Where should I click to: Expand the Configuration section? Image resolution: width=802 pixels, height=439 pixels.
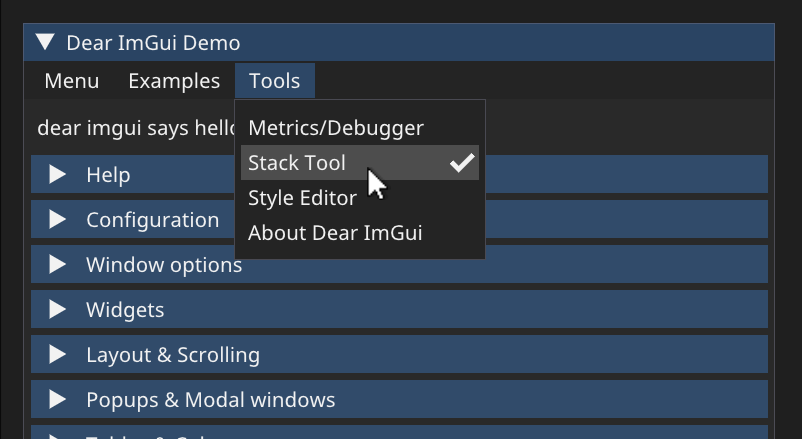(399, 220)
